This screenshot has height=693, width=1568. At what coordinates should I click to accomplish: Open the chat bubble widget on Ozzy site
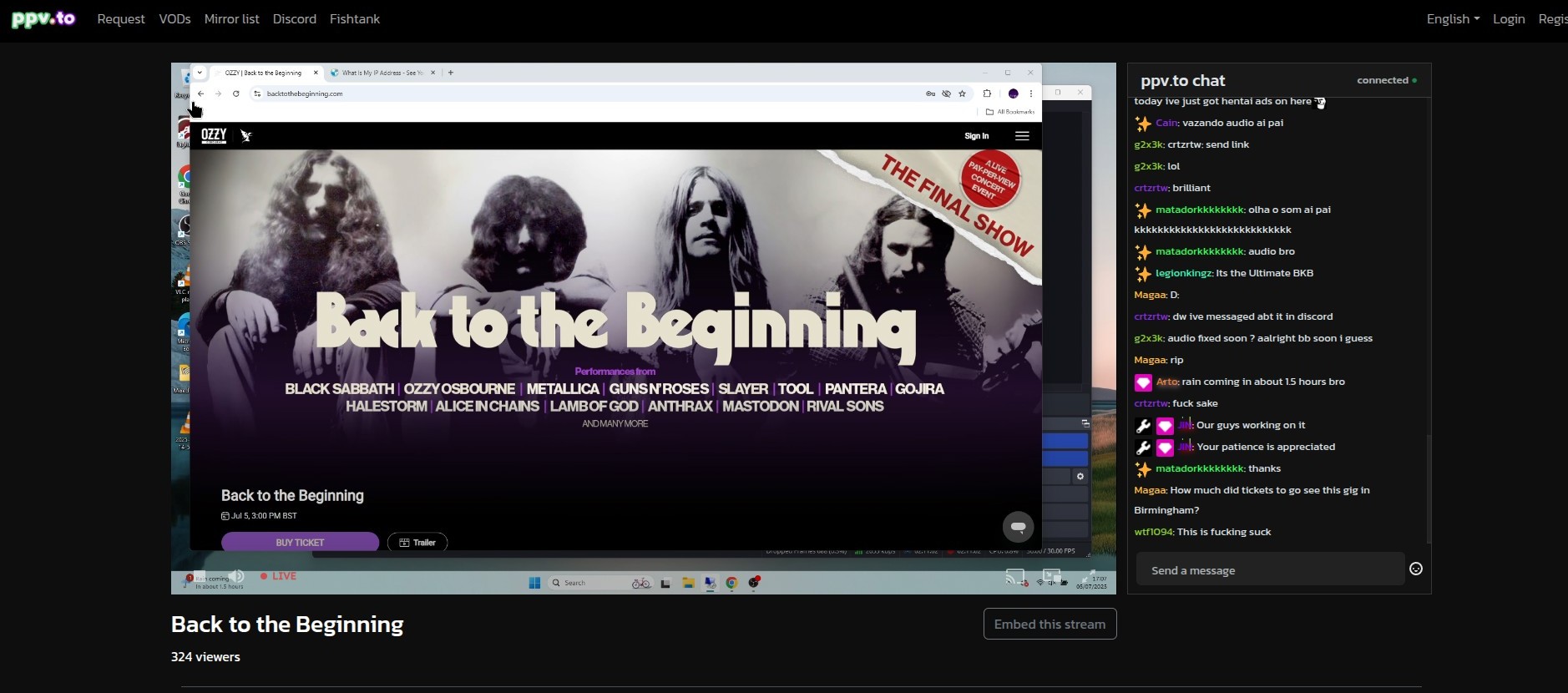click(1018, 527)
